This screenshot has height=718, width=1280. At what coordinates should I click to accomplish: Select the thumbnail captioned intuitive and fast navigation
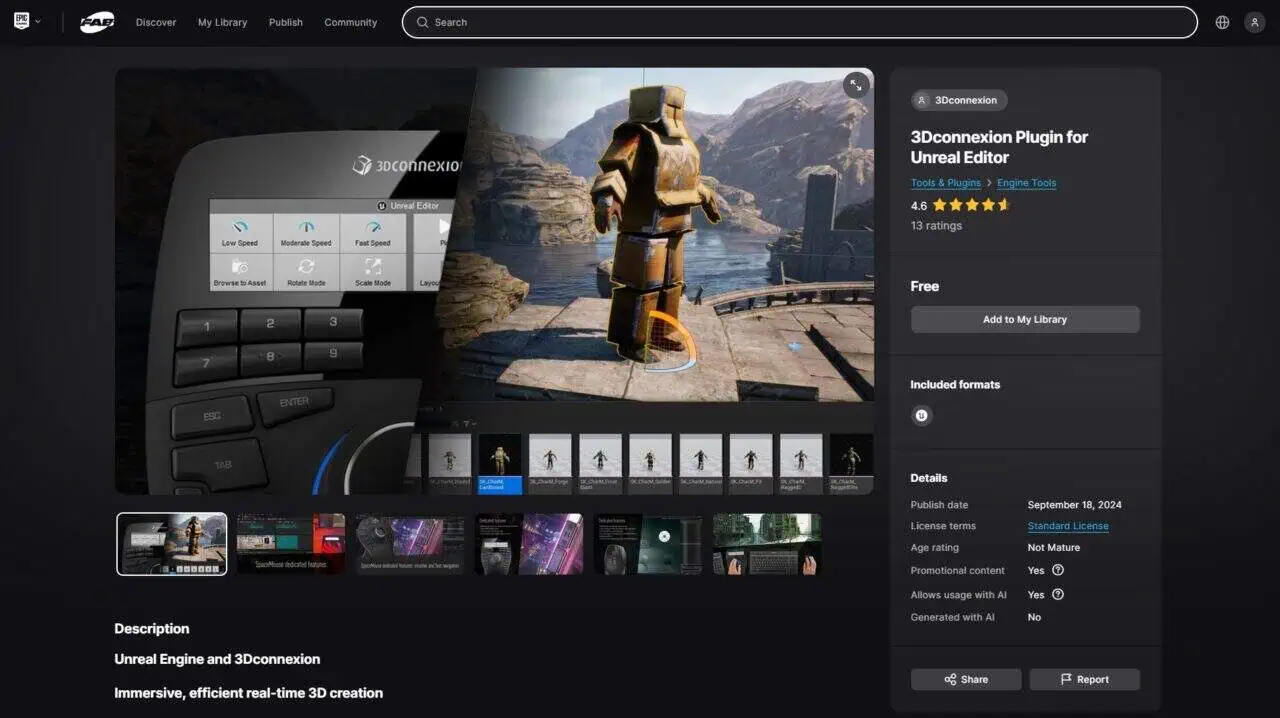click(410, 544)
